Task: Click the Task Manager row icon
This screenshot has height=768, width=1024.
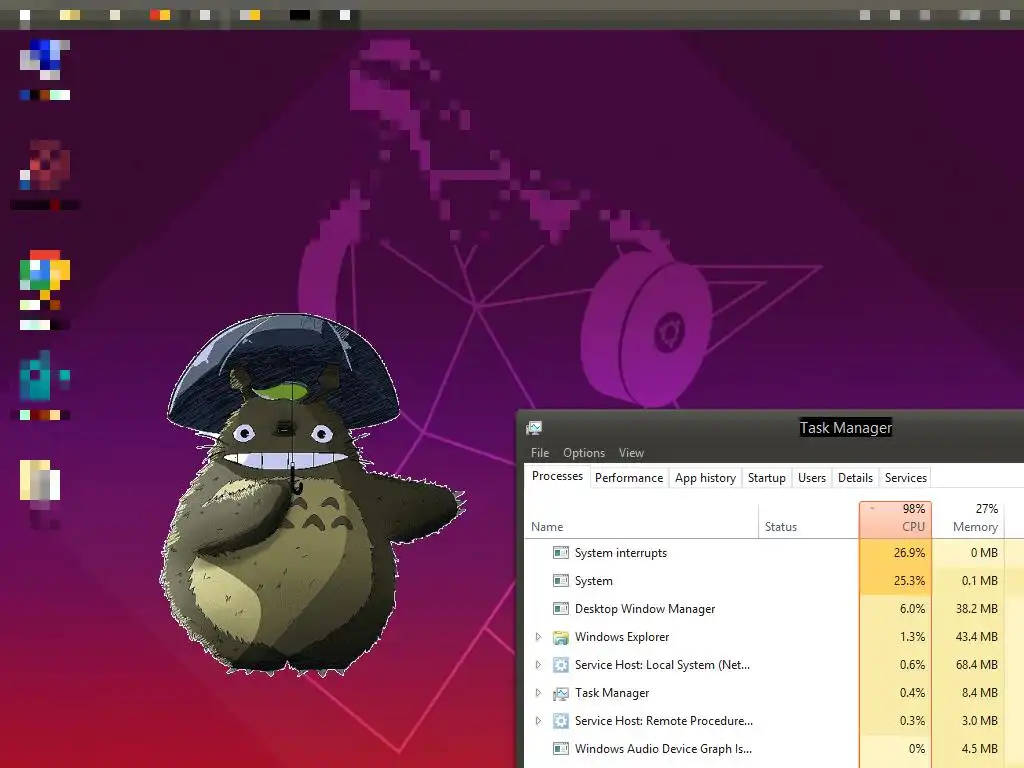Action: 560,693
